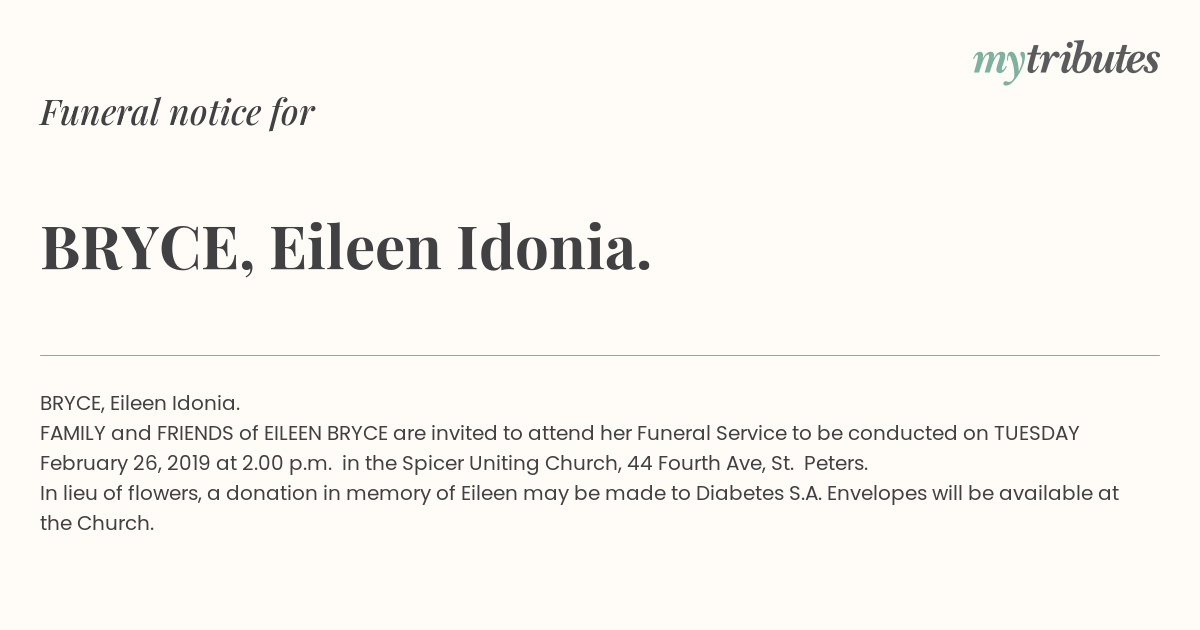Click the large 'BRYCE, Eileen Idonia.' title

click(346, 248)
